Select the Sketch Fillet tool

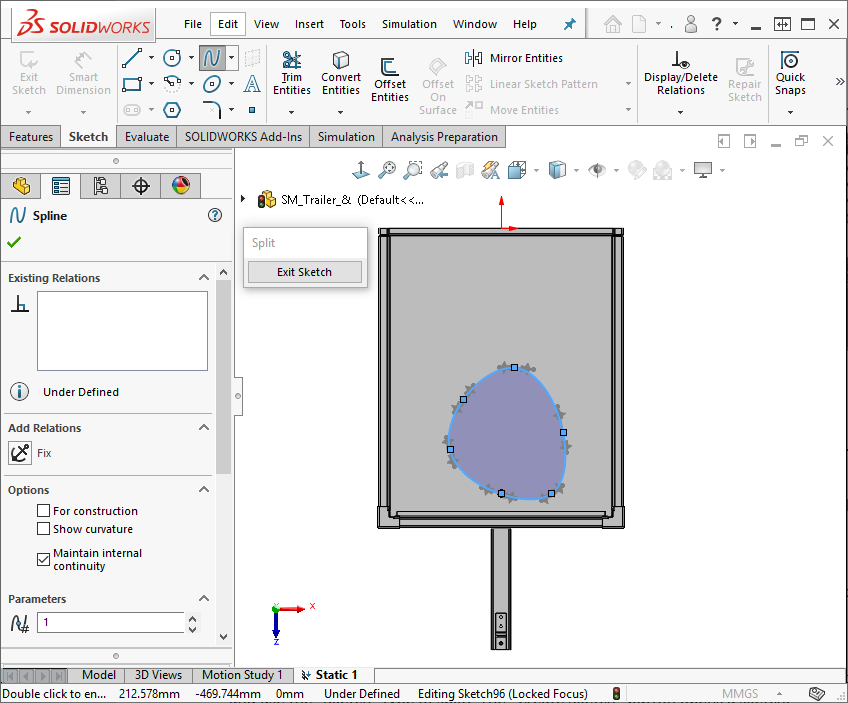(x=212, y=110)
